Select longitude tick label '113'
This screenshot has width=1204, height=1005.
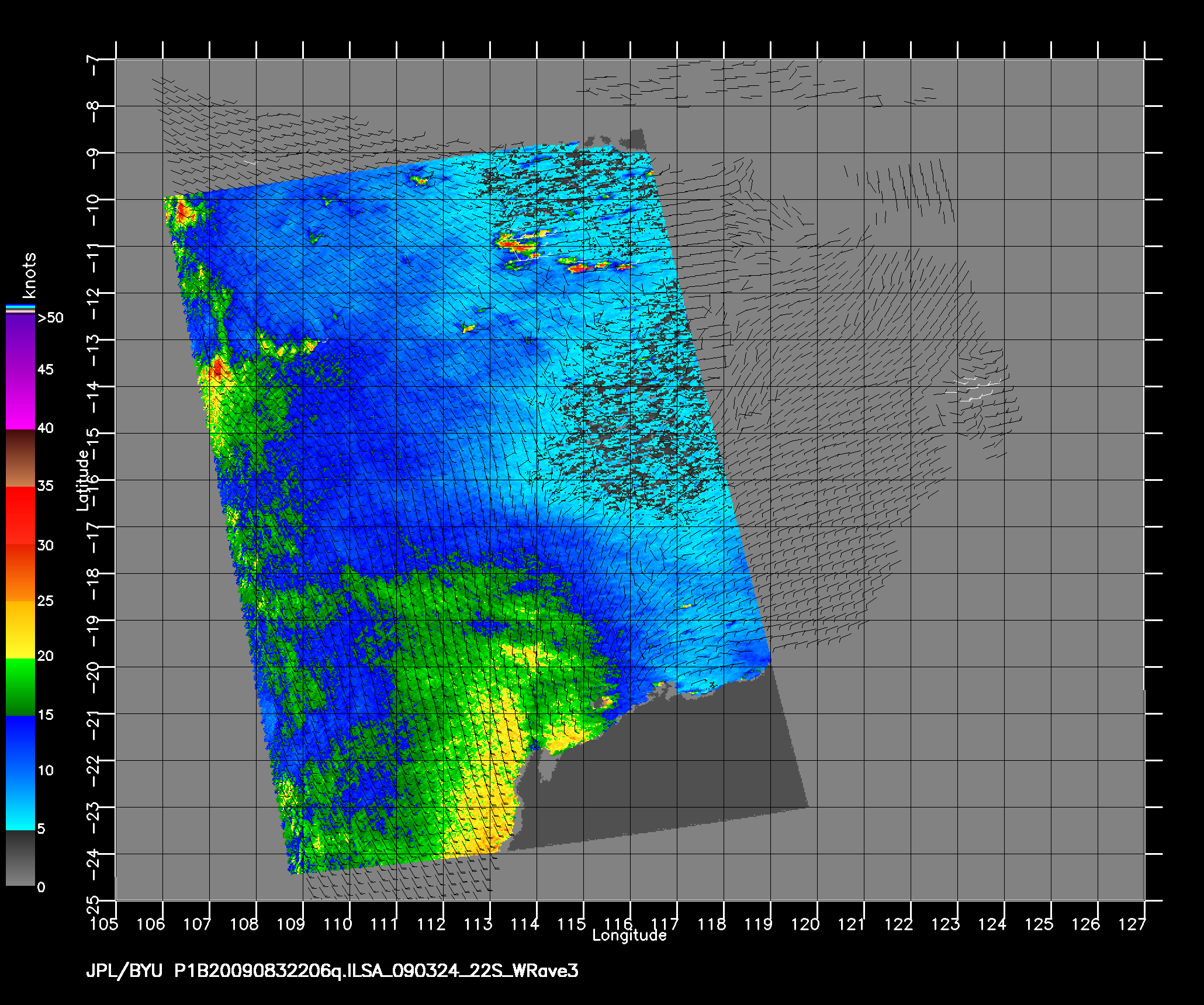pos(479,924)
